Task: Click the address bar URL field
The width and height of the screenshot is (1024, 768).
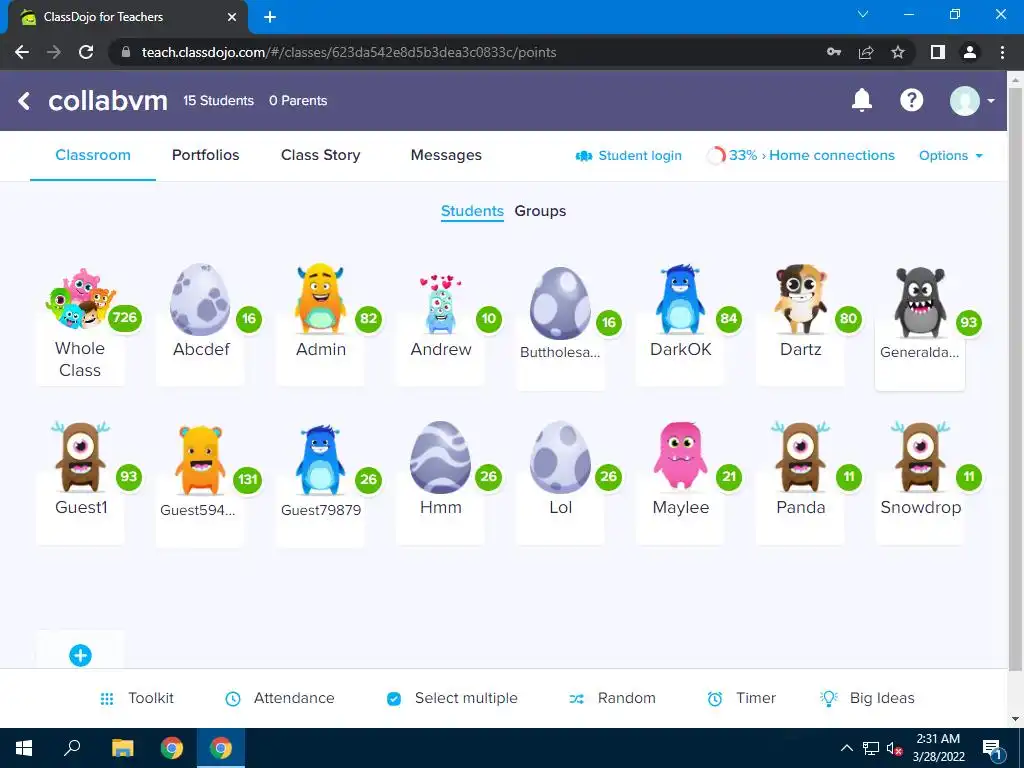Action: [x=349, y=52]
